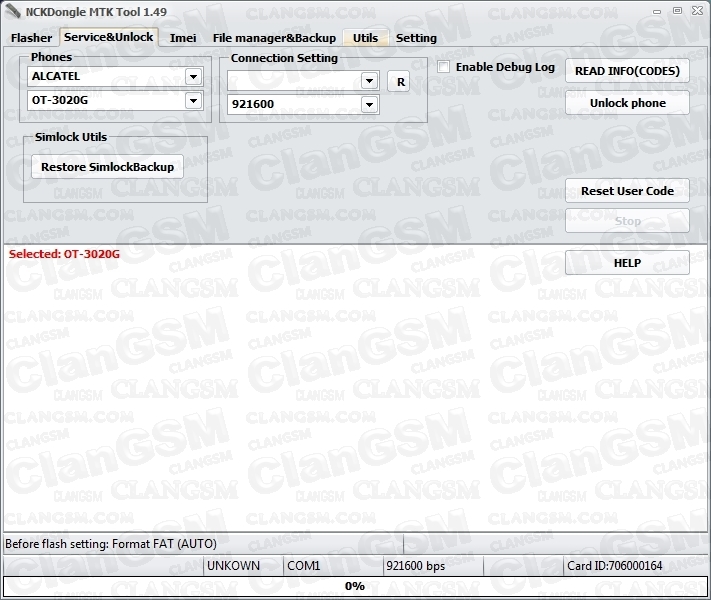711x600 pixels.
Task: Switch to the Flasher tab
Action: (31, 38)
